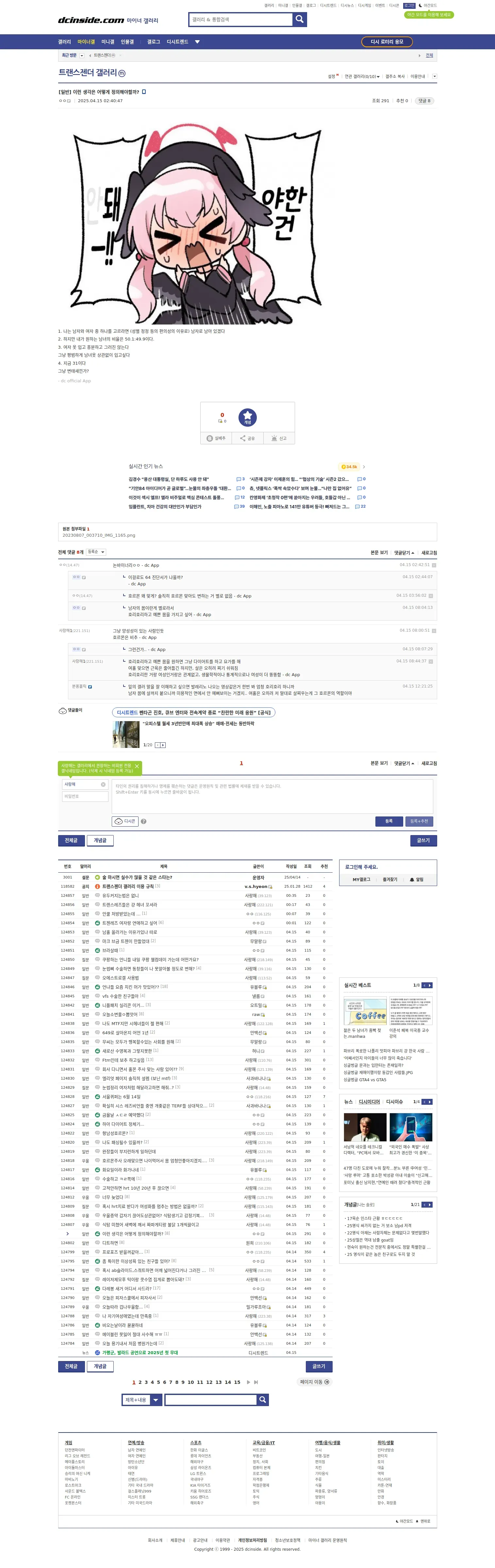This screenshot has height=1568, width=495.
Task: Click the 등록 comment submit button
Action: coord(388,821)
